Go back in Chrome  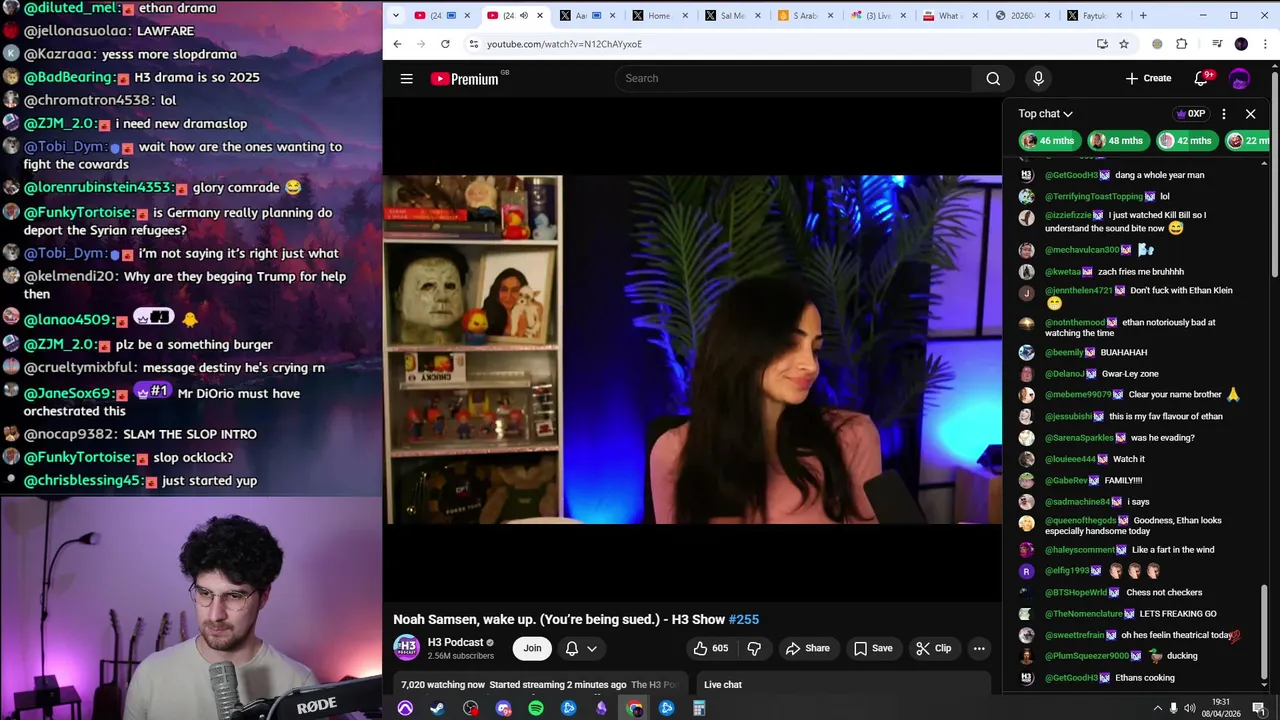(x=397, y=44)
